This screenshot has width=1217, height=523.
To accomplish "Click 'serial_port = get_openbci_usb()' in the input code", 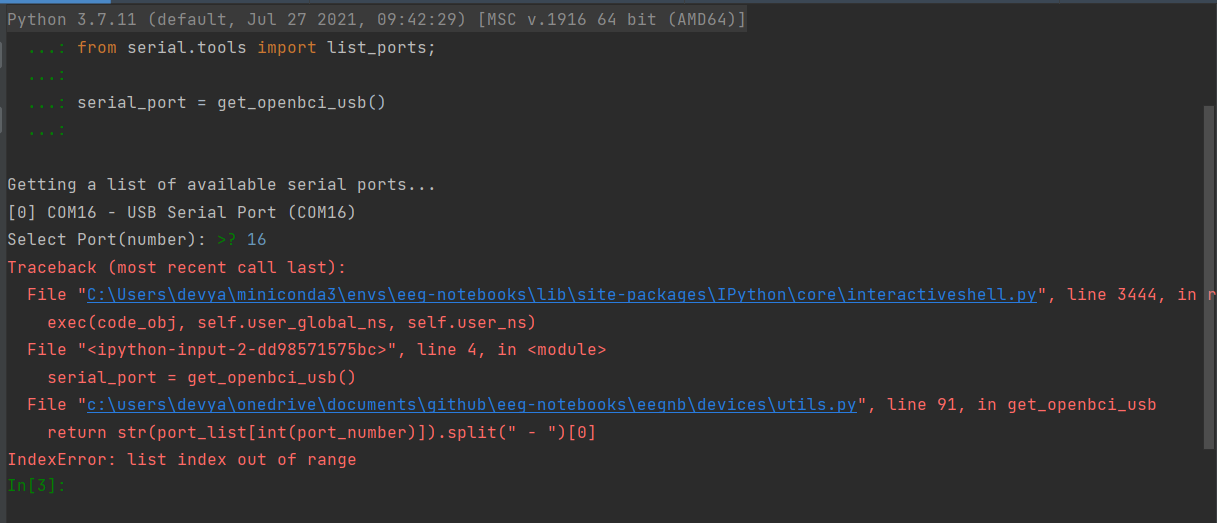I will [232, 103].
